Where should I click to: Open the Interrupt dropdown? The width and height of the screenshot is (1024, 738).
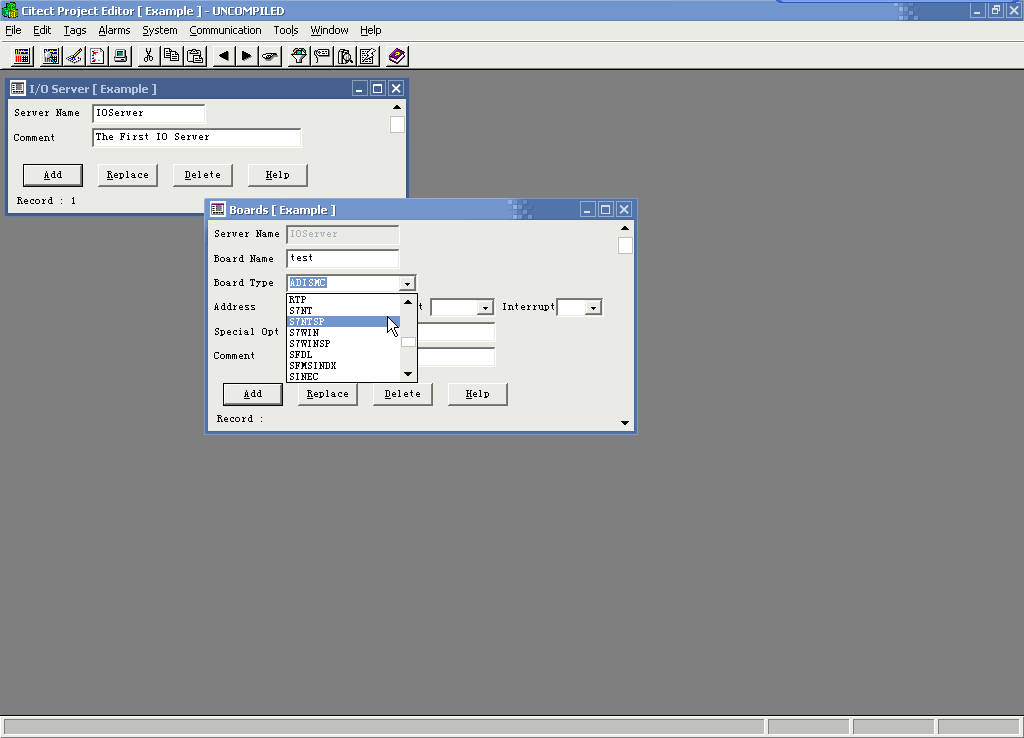pyautogui.click(x=593, y=308)
